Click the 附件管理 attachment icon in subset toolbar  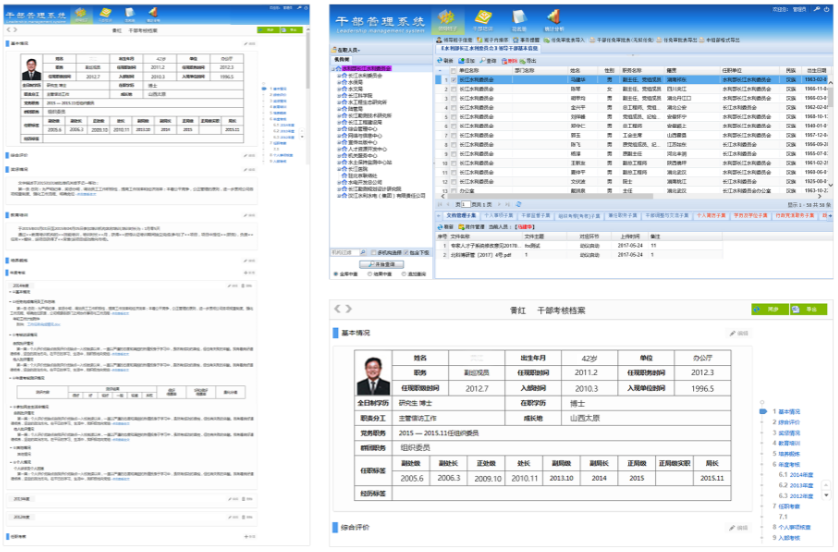click(462, 227)
